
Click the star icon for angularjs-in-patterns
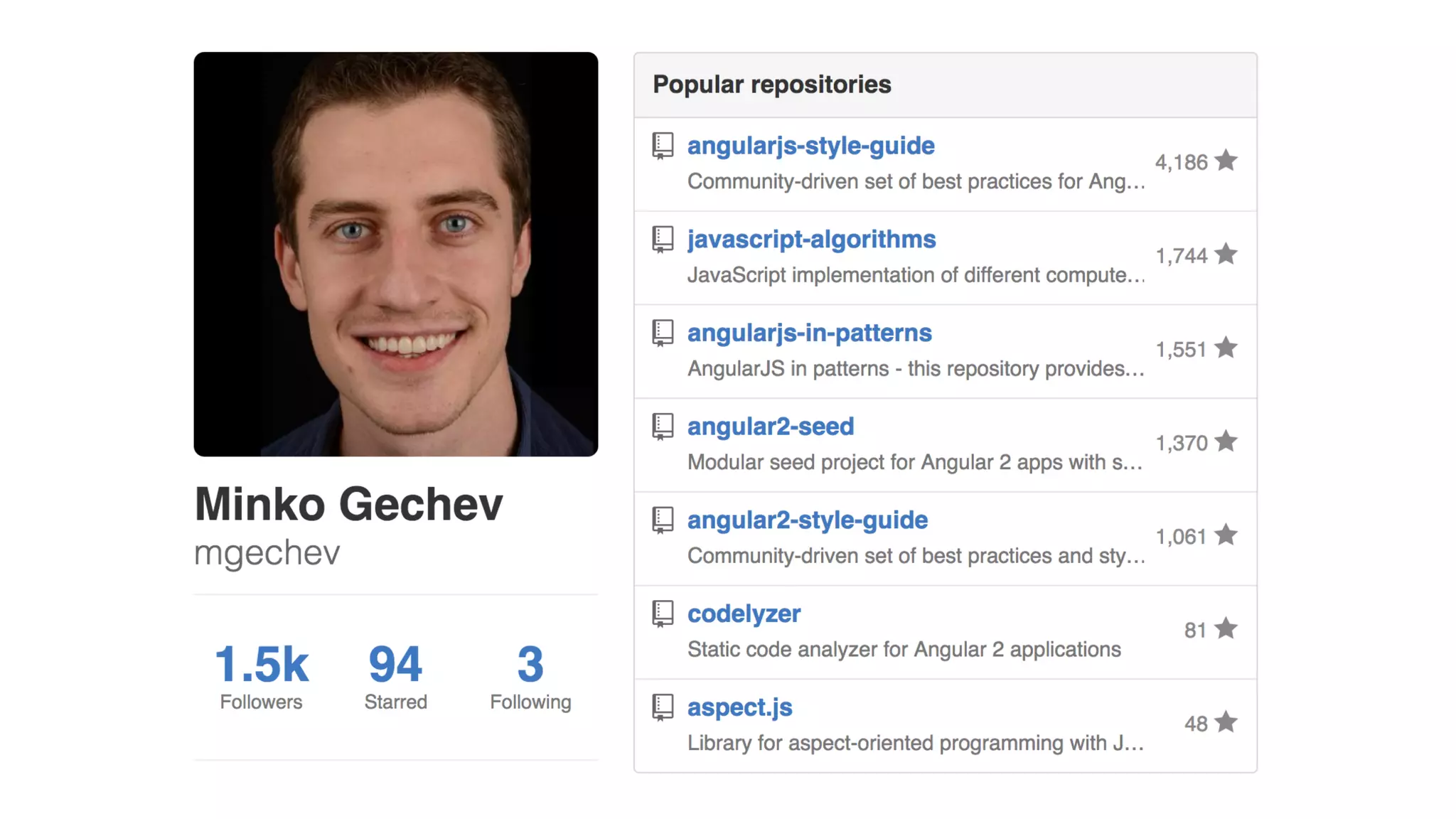coord(1226,348)
